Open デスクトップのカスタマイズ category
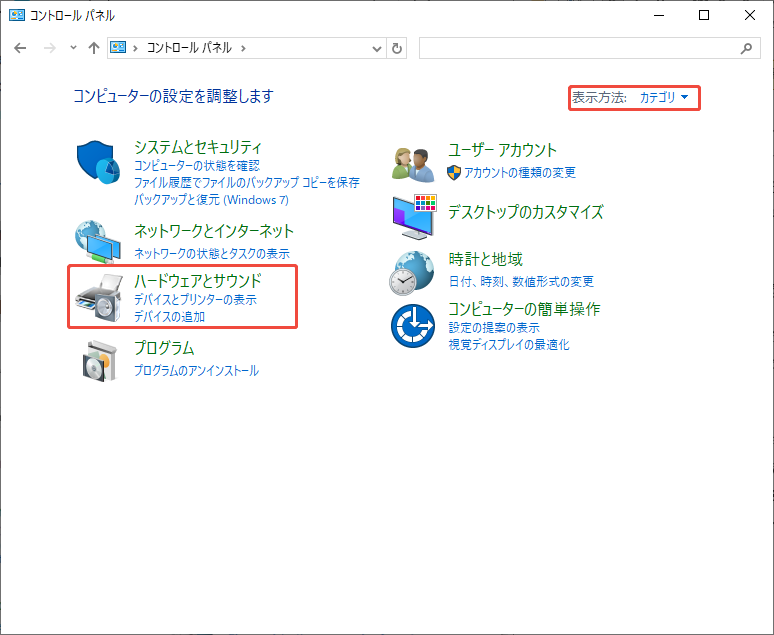Image resolution: width=774 pixels, height=635 pixels. click(x=525, y=212)
